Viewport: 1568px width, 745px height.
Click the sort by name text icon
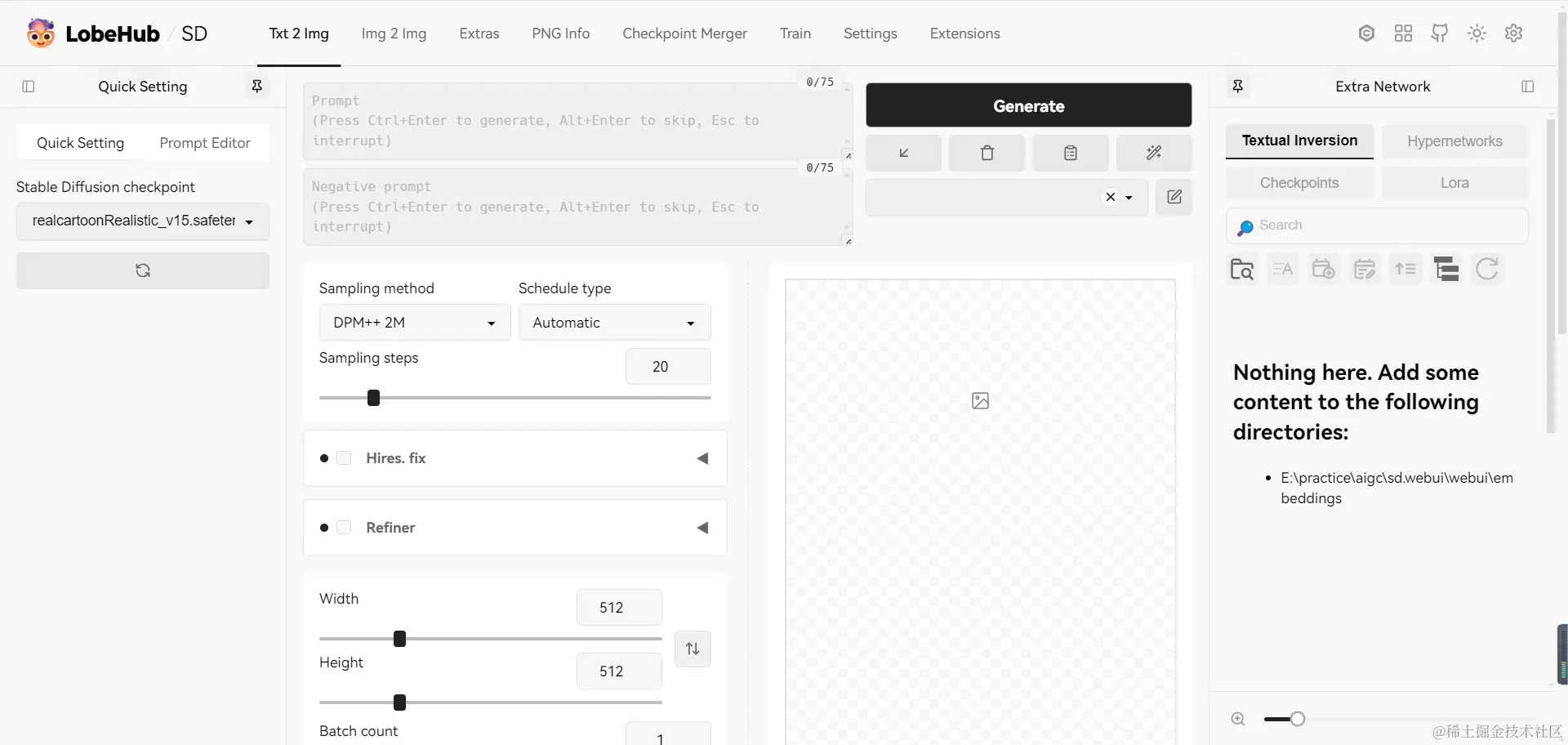[x=1283, y=270]
